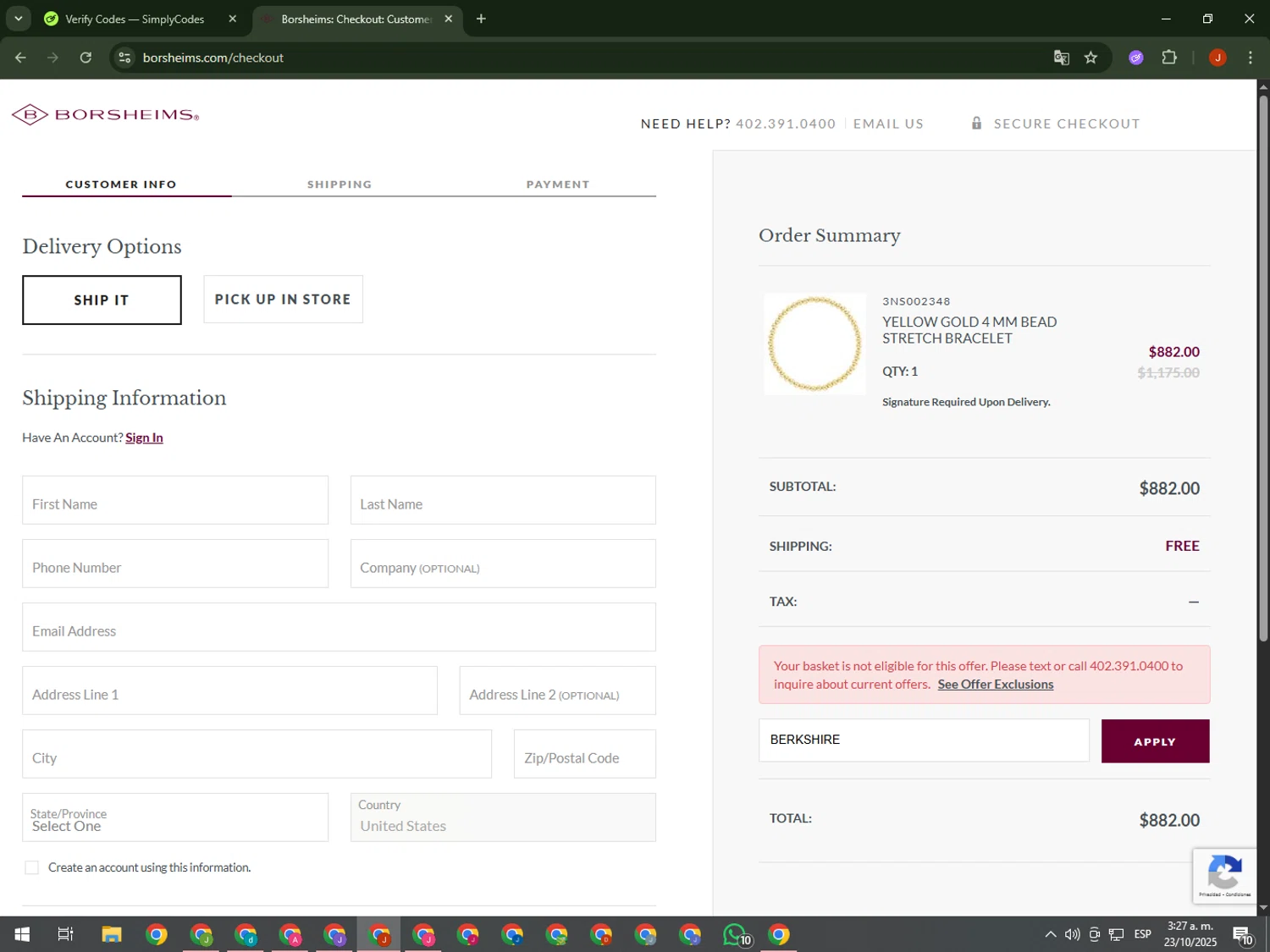
Task: Close the Borsheims Checkout tab
Action: tap(449, 19)
